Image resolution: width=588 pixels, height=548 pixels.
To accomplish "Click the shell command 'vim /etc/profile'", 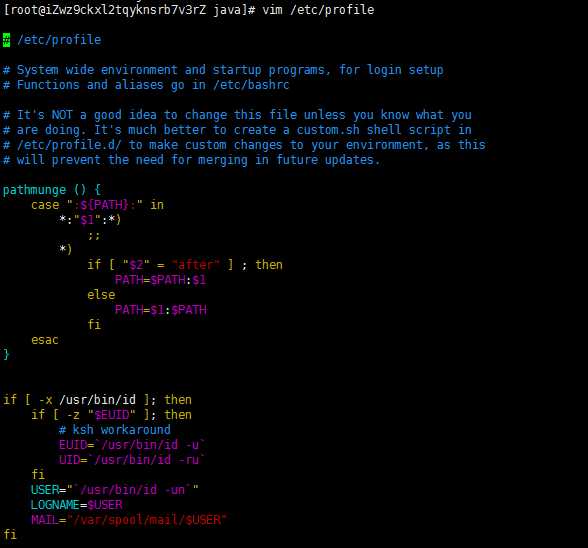I will tap(318, 9).
